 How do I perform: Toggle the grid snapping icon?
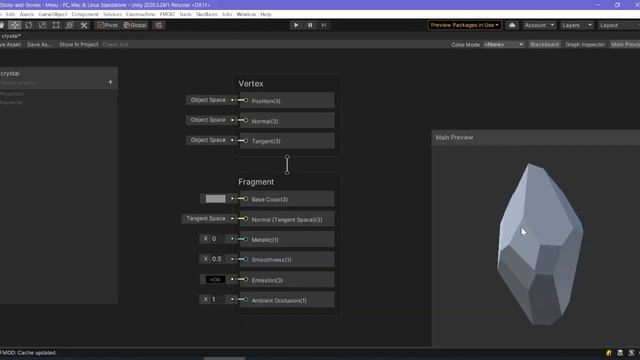pos(159,25)
